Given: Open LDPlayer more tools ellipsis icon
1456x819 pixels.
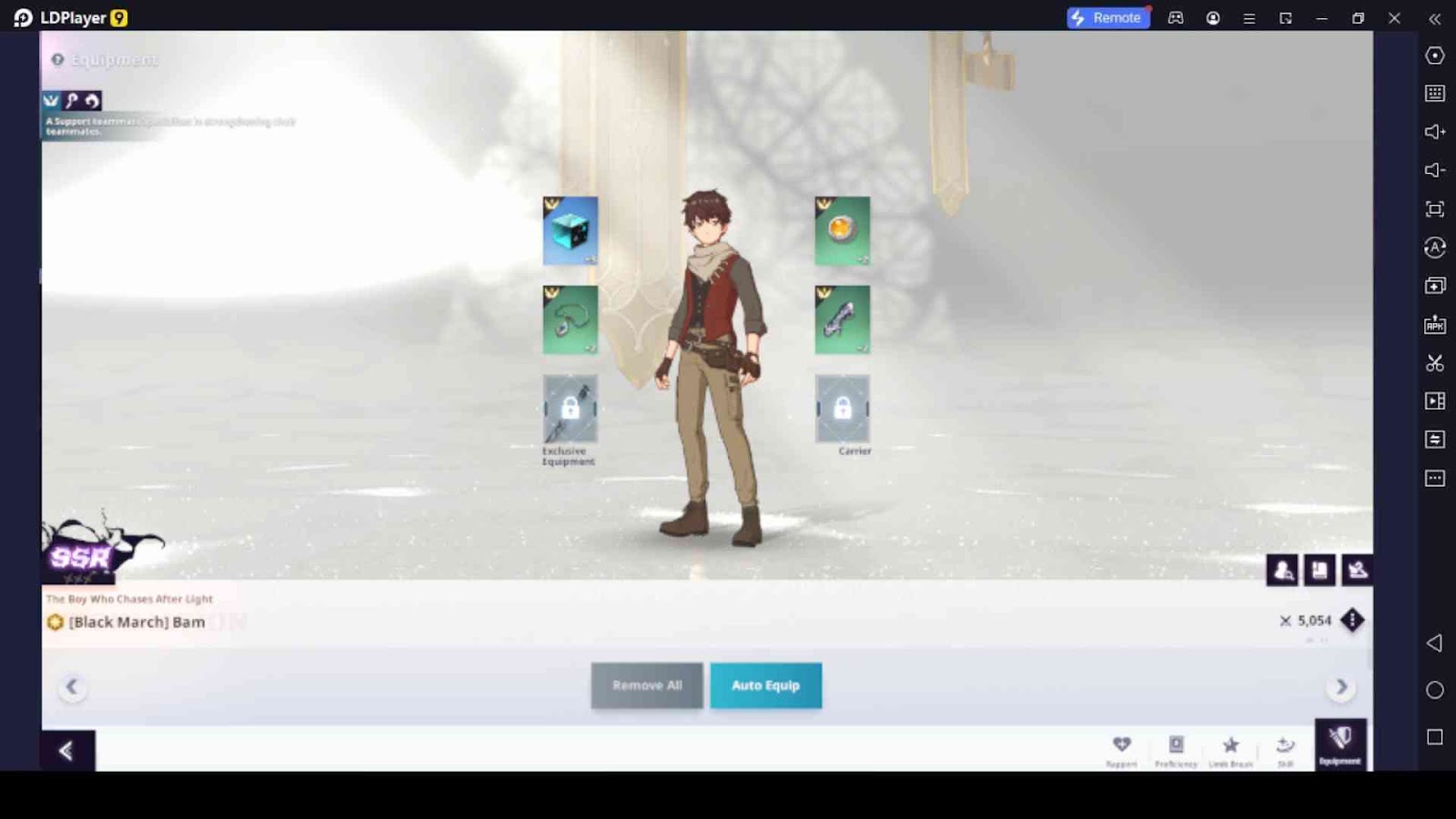Looking at the screenshot, I should pyautogui.click(x=1435, y=479).
